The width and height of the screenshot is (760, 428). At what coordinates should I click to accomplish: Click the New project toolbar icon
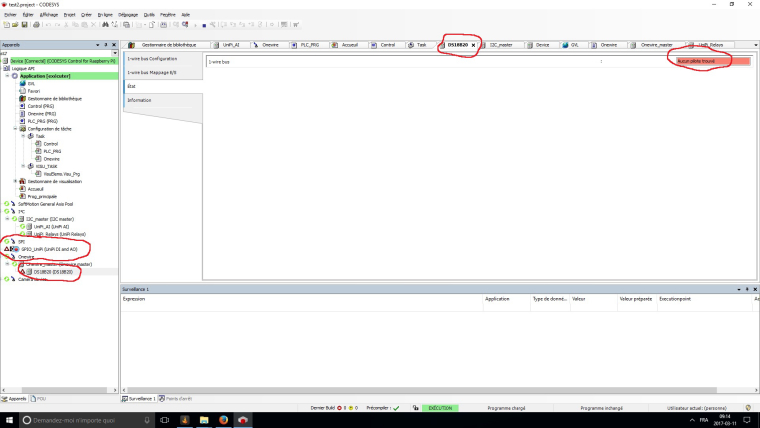[6, 25]
